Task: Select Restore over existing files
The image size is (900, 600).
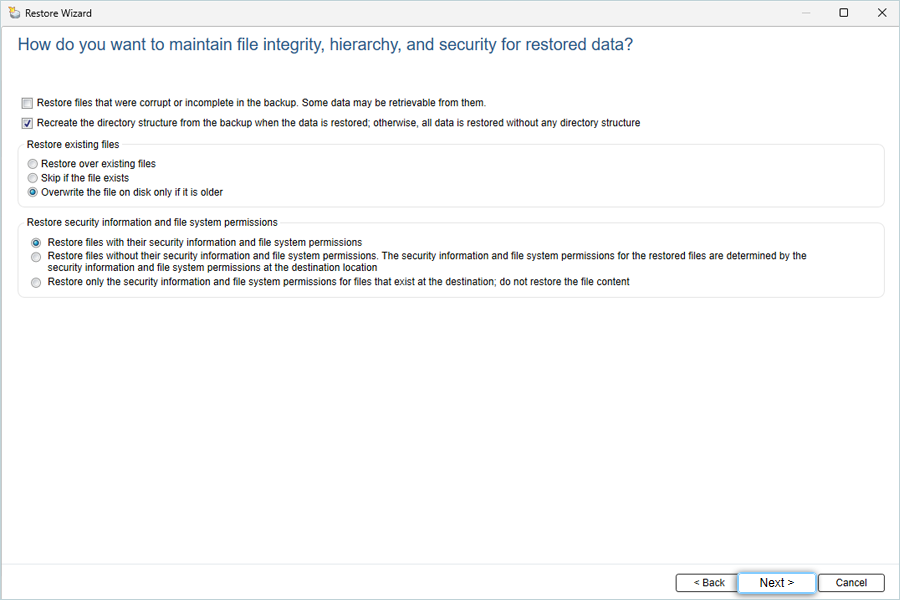Action: (x=33, y=164)
